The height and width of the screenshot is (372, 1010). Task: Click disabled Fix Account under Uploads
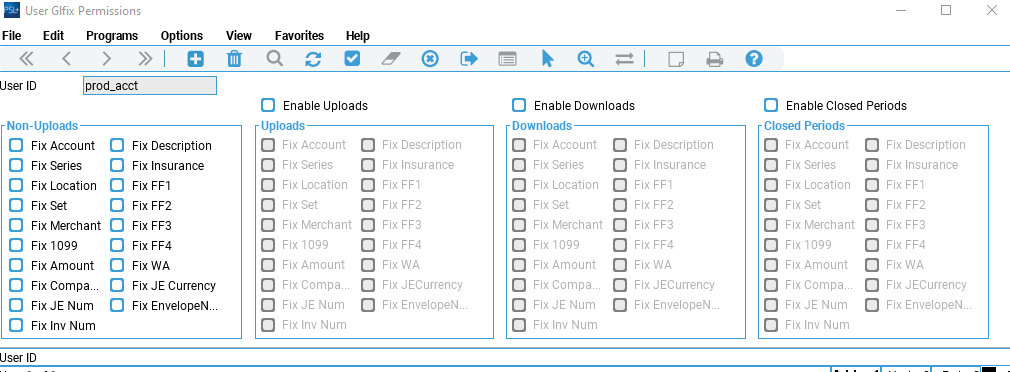pyautogui.click(x=267, y=145)
